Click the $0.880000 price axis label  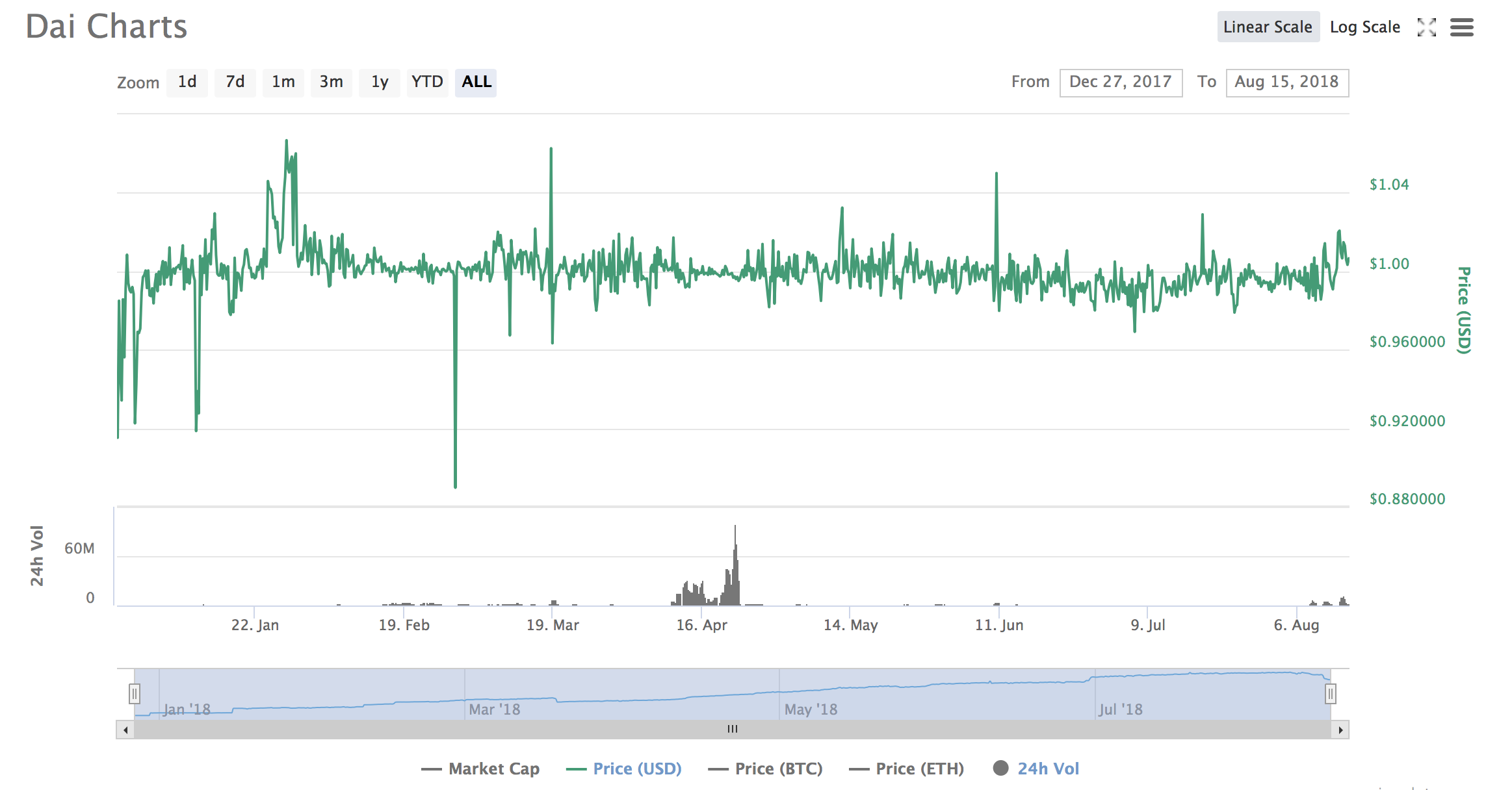tap(1407, 499)
